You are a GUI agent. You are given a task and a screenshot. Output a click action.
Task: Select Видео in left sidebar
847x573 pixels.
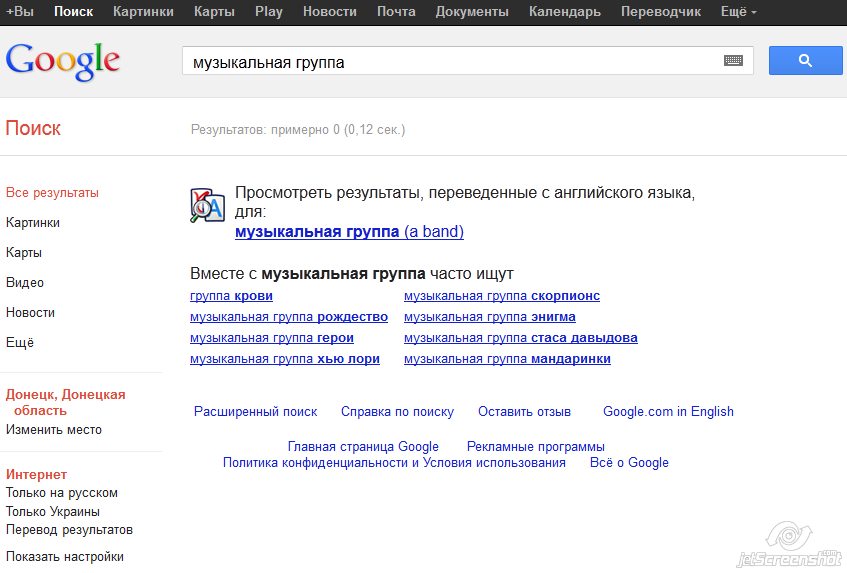coord(25,282)
